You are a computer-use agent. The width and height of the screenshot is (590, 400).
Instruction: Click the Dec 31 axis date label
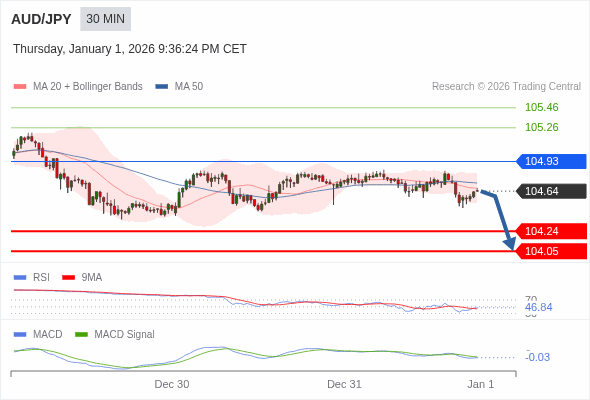point(344,384)
